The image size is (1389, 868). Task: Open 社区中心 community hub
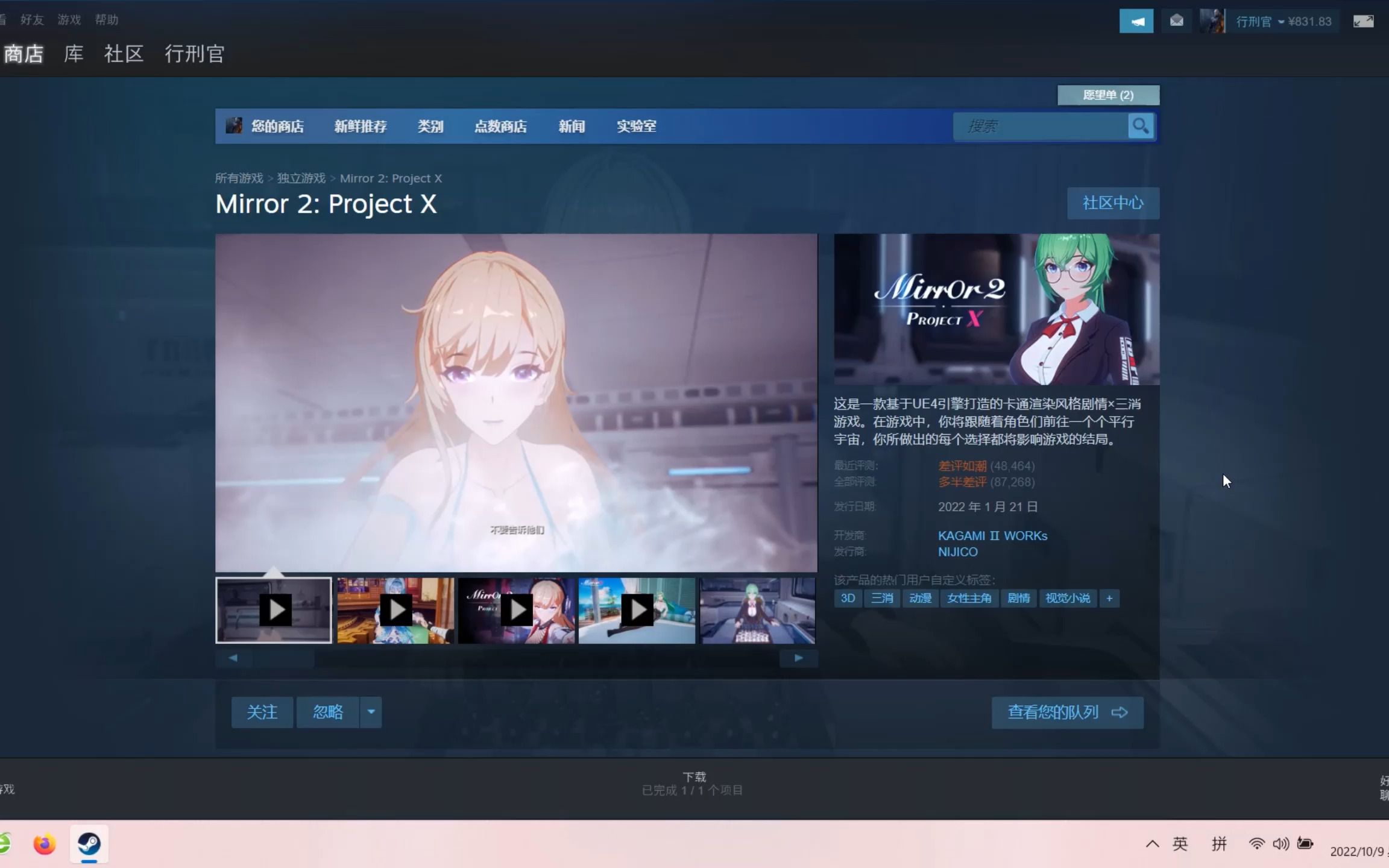click(1113, 203)
